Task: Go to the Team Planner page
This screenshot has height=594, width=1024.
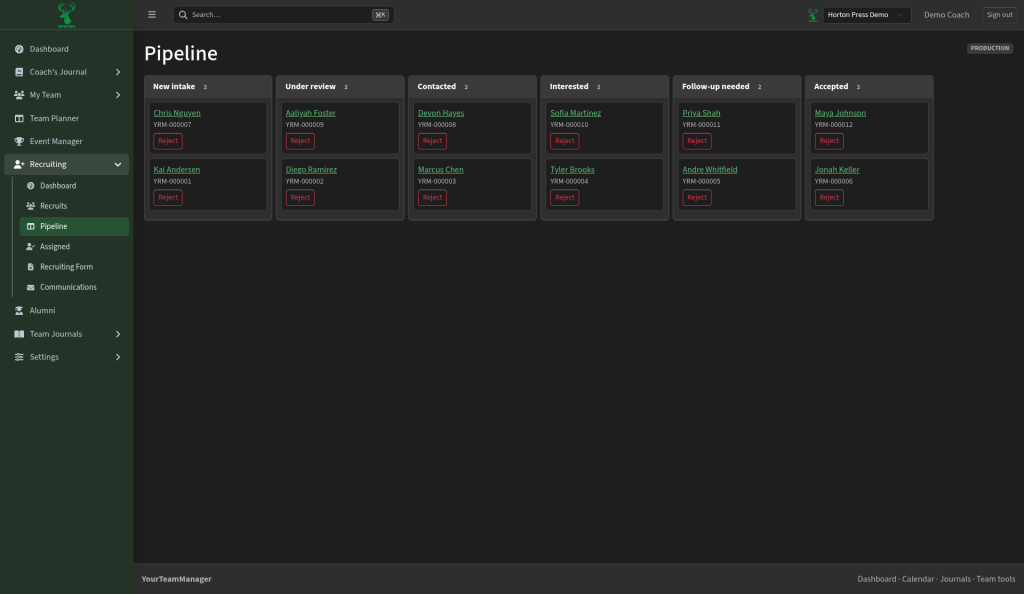Action: click(x=67, y=118)
